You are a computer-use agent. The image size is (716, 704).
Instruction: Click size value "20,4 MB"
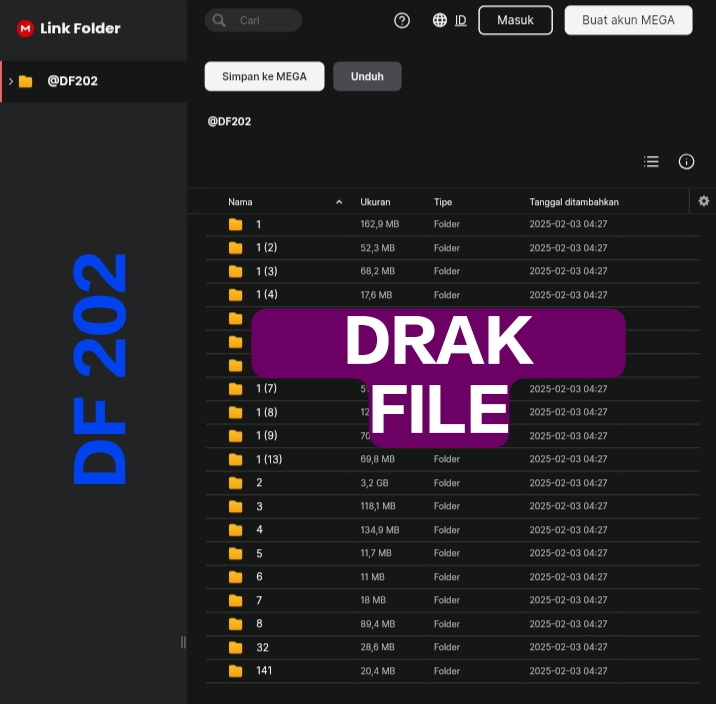pyautogui.click(x=378, y=671)
